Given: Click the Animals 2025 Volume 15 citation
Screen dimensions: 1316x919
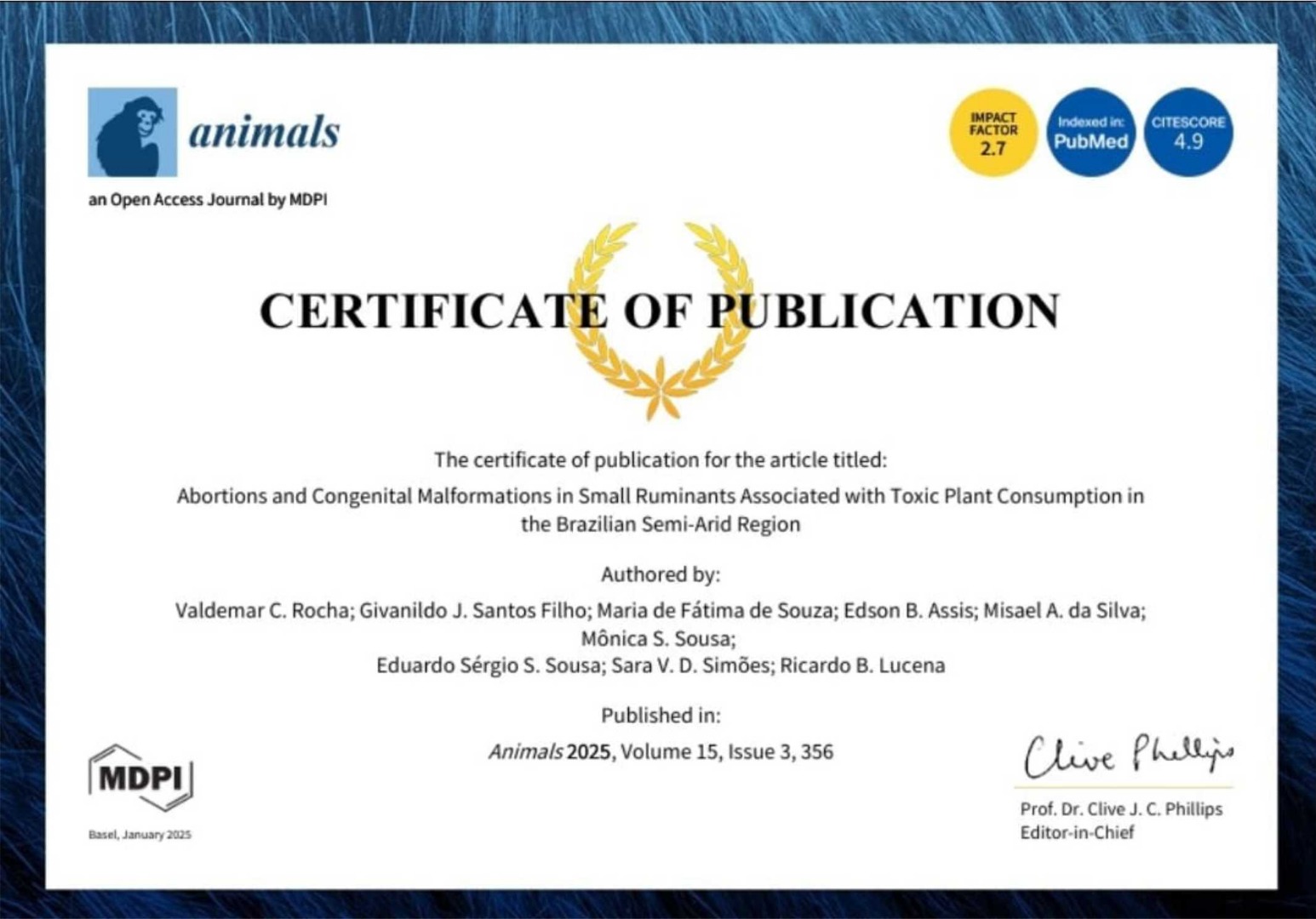Looking at the screenshot, I should [661, 752].
